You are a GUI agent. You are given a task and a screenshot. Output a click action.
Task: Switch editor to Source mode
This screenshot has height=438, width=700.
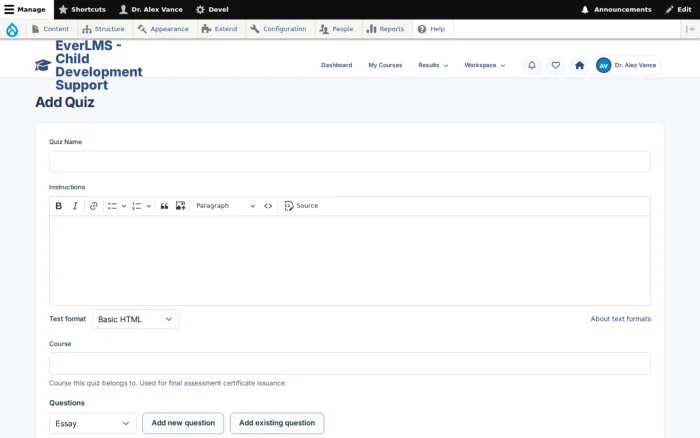pos(301,206)
